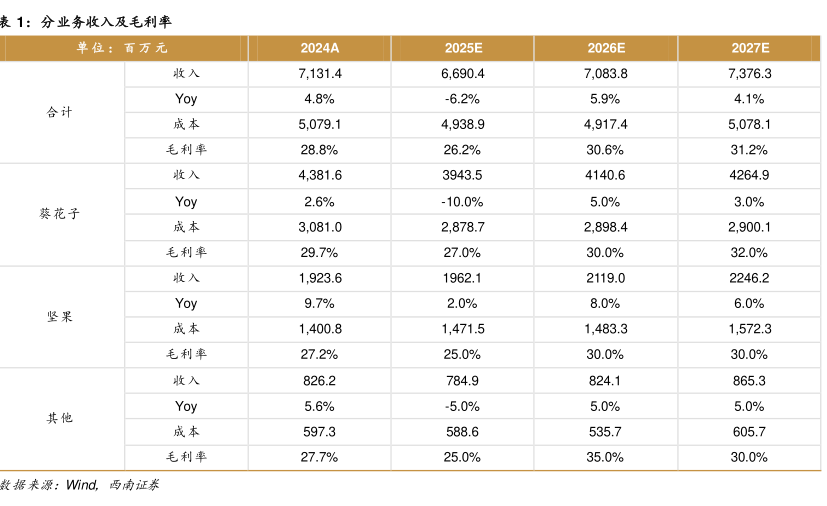This screenshot has width=827, height=506.
Task: Click the 单位：百万元 header cell
Action: (123, 48)
